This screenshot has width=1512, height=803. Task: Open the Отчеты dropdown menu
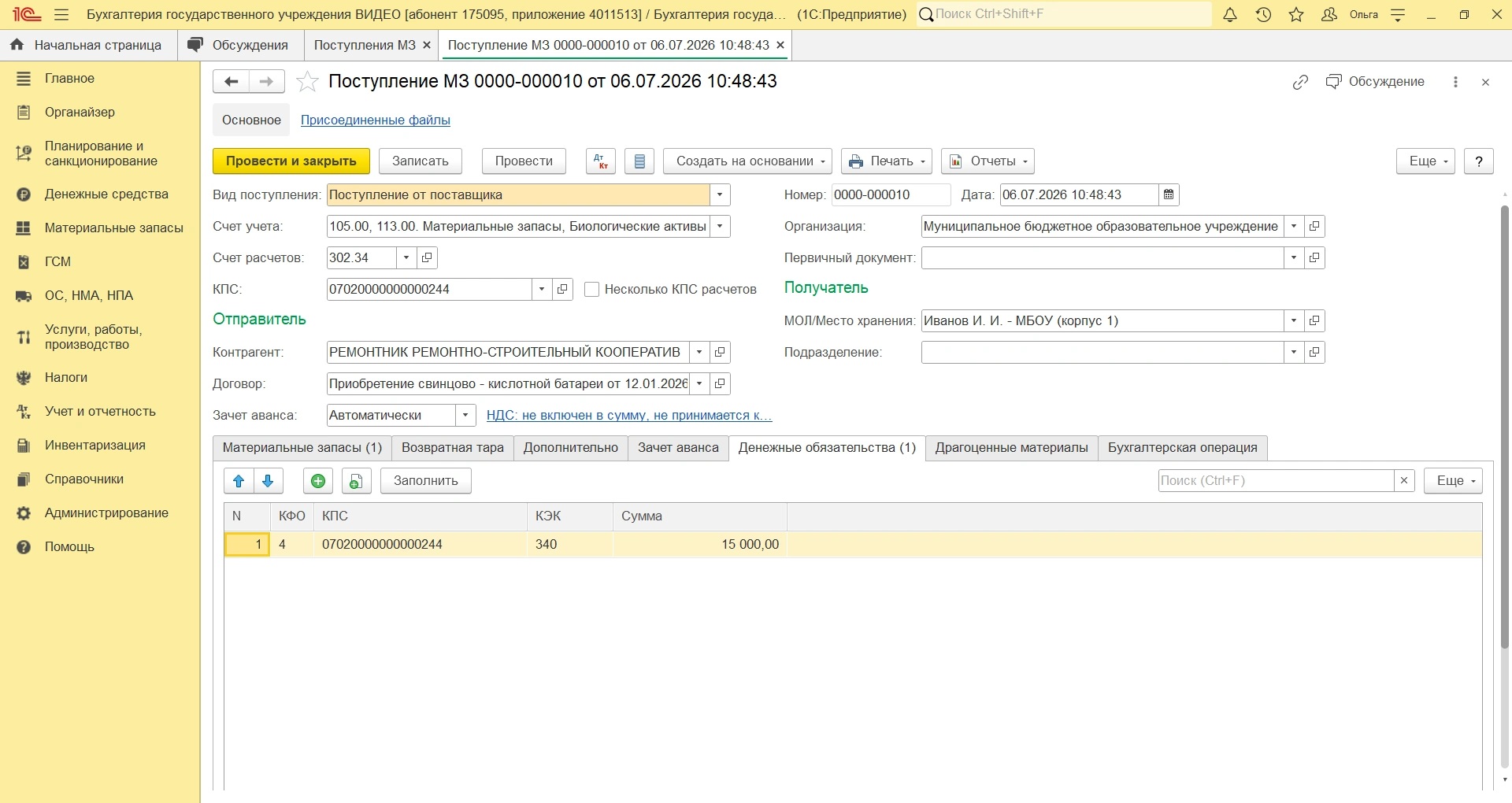pos(988,161)
